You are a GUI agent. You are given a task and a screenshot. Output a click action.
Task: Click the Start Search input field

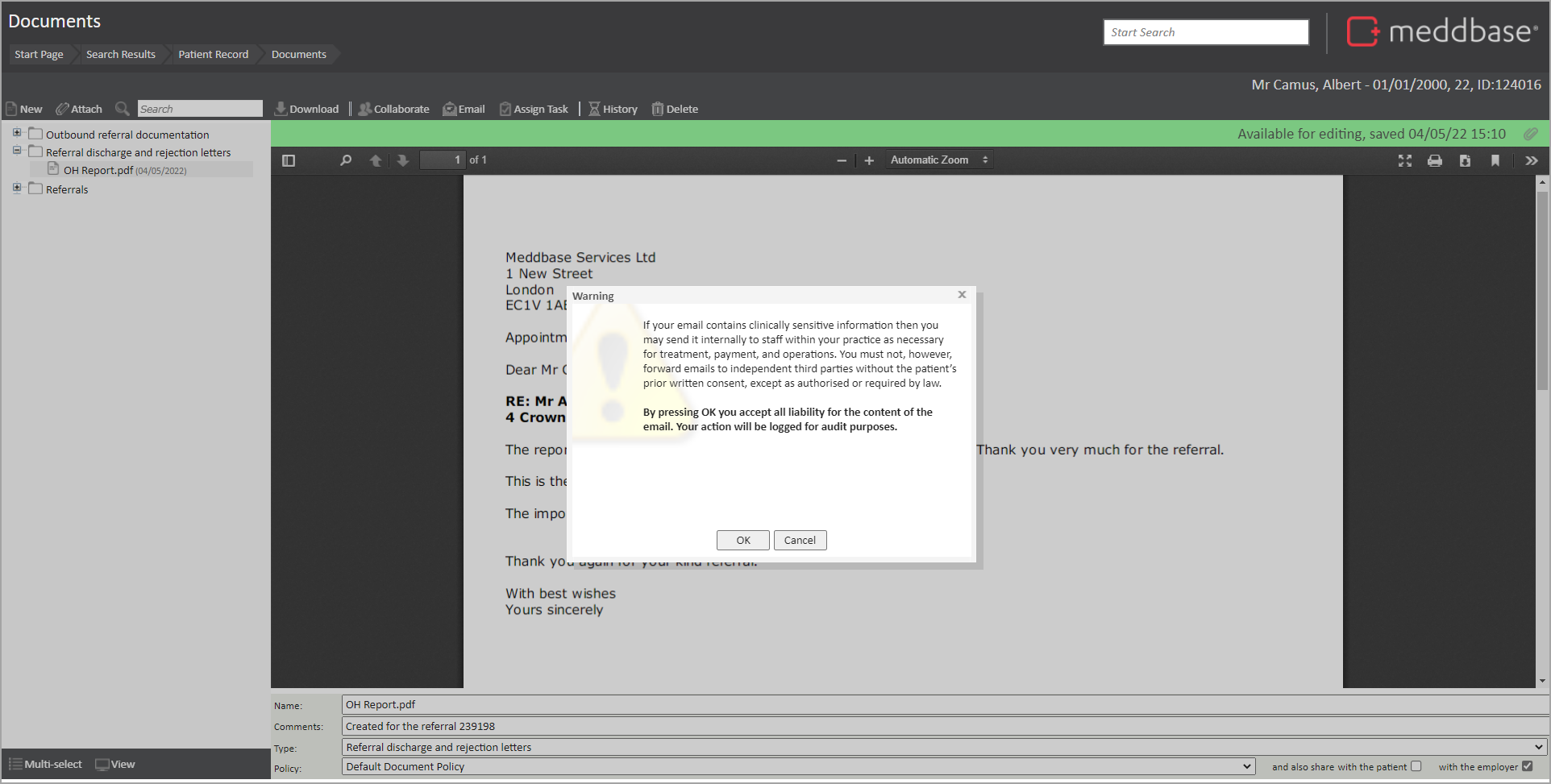[1205, 32]
